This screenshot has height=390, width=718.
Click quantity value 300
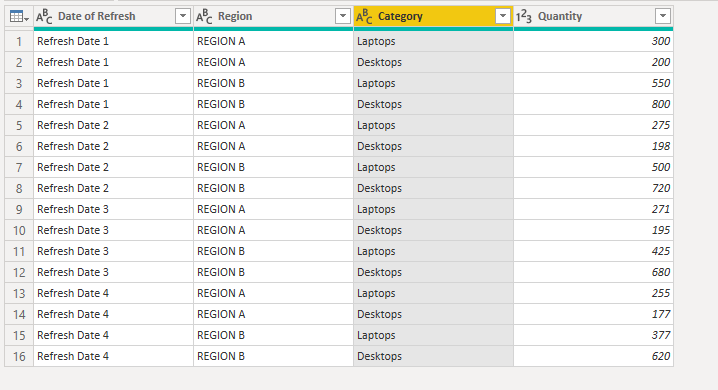click(x=661, y=41)
